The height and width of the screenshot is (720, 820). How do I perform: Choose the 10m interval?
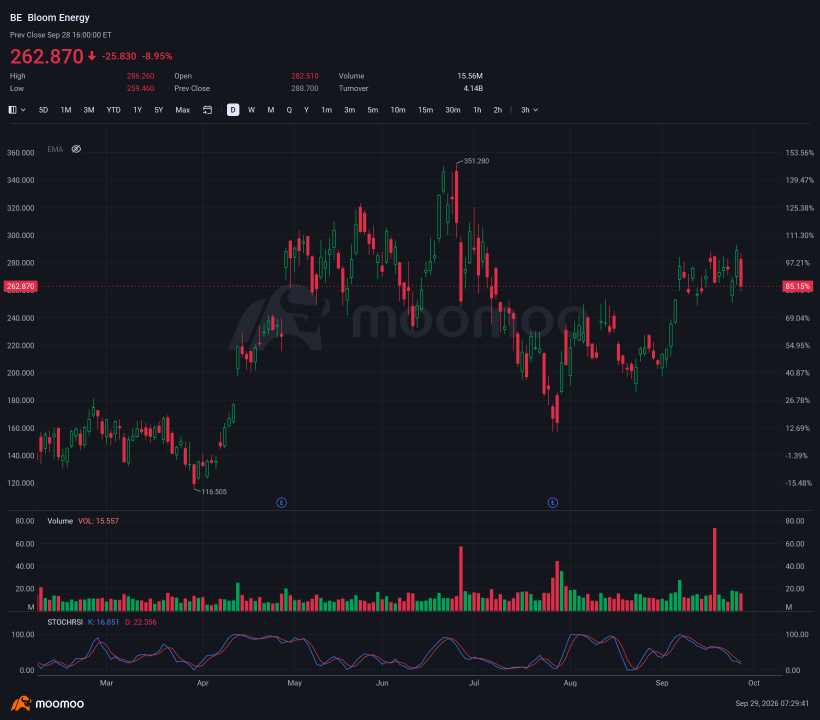tap(398, 110)
